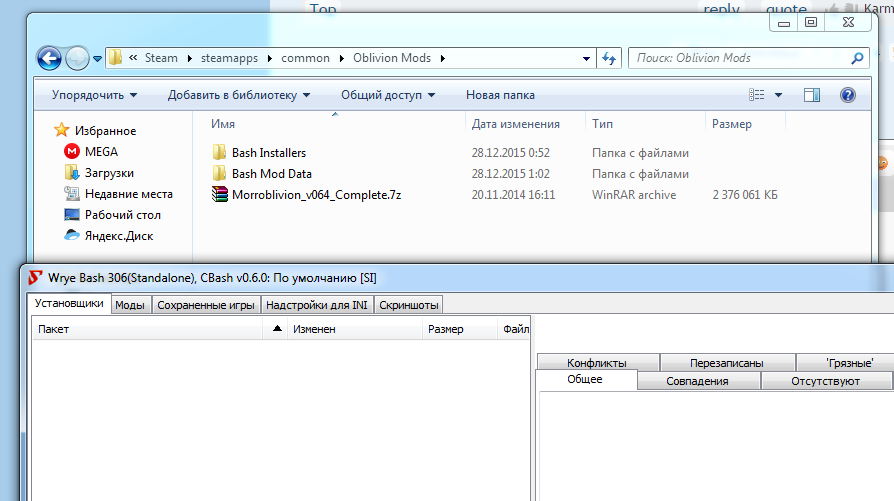The image size is (894, 501).
Task: Click the Новая папка button
Action: (500, 95)
